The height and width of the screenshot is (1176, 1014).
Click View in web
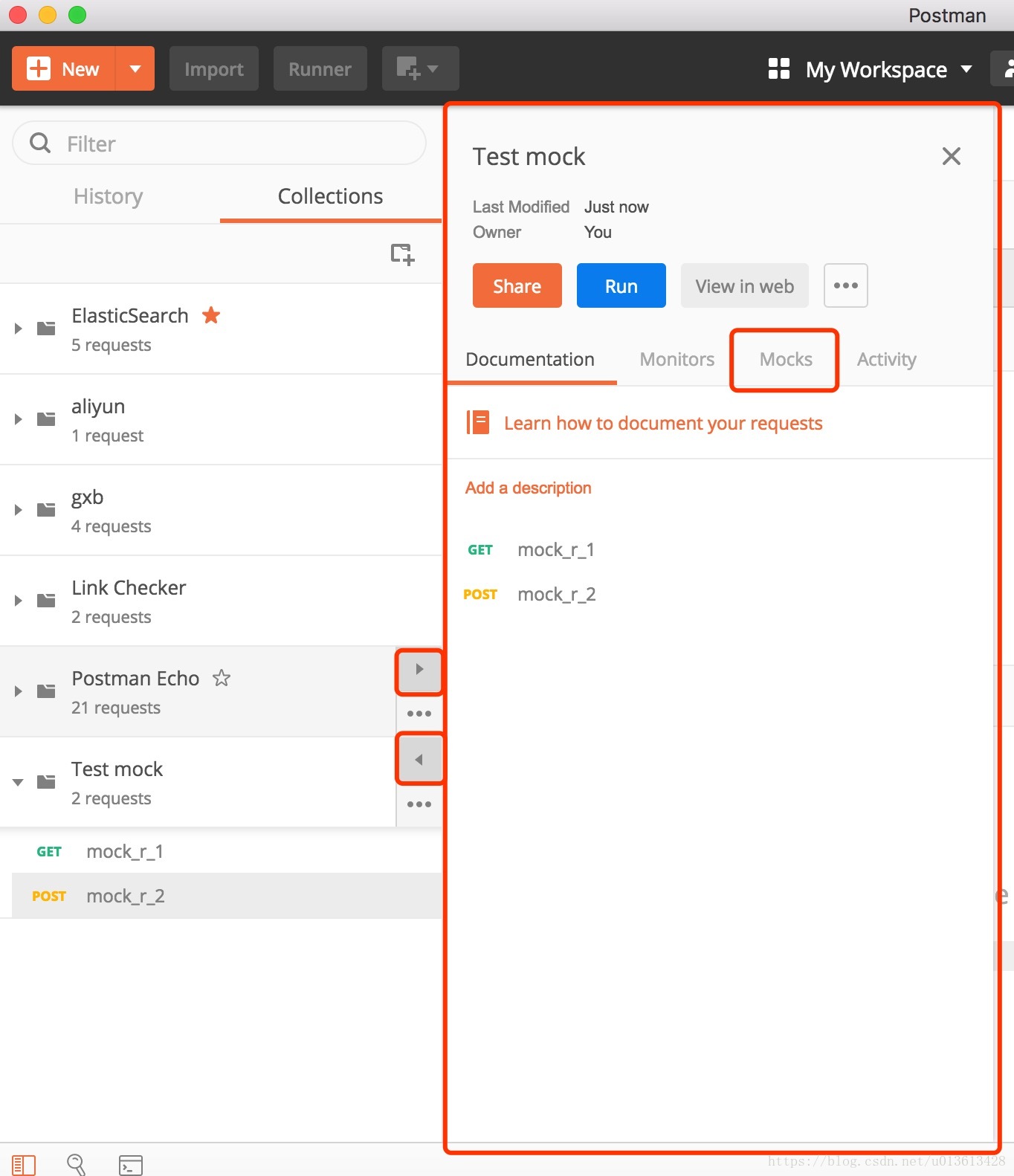pyautogui.click(x=745, y=285)
